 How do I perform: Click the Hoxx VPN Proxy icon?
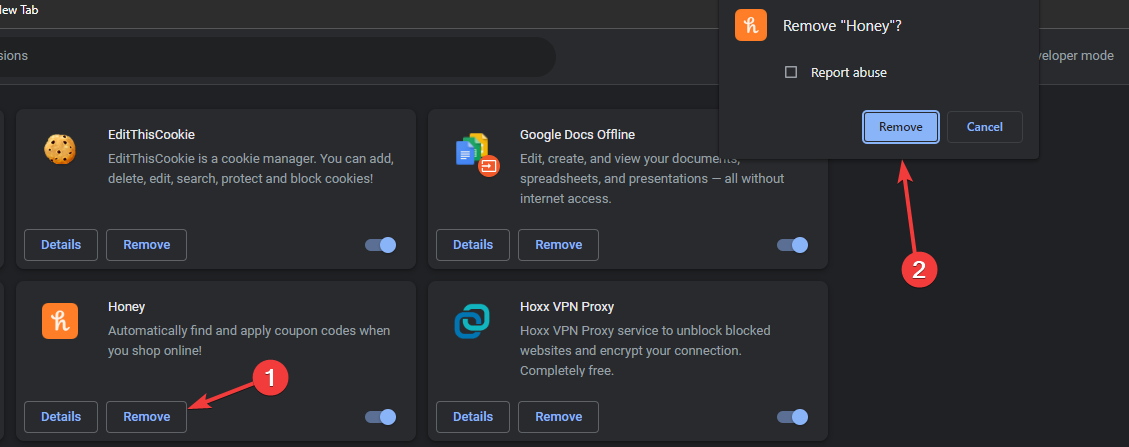472,321
